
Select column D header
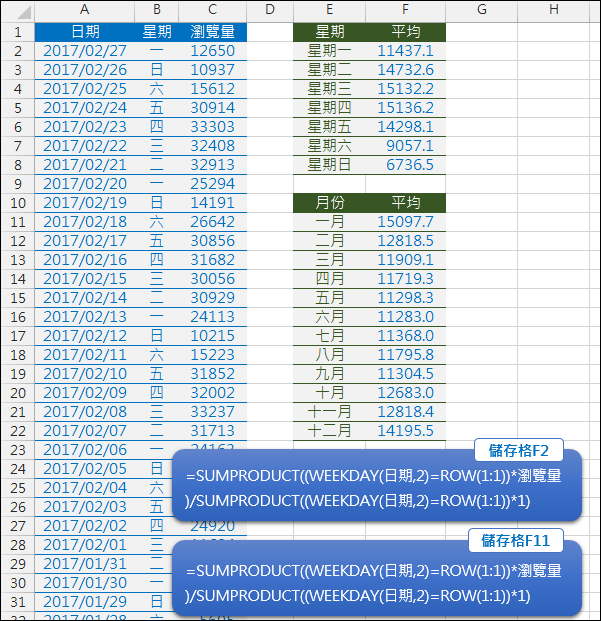[270, 10]
